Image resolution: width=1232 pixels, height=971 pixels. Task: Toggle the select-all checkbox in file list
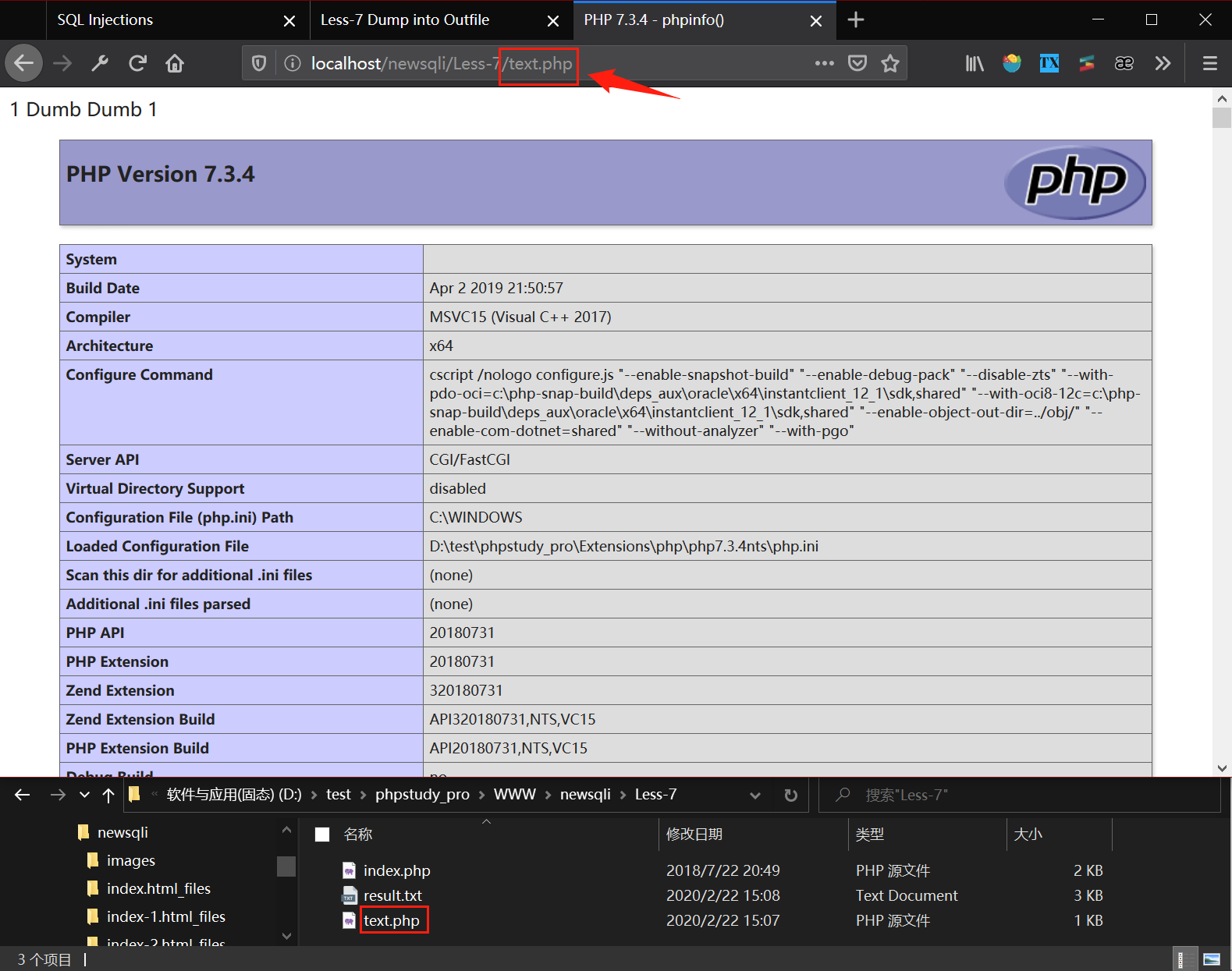coord(322,835)
